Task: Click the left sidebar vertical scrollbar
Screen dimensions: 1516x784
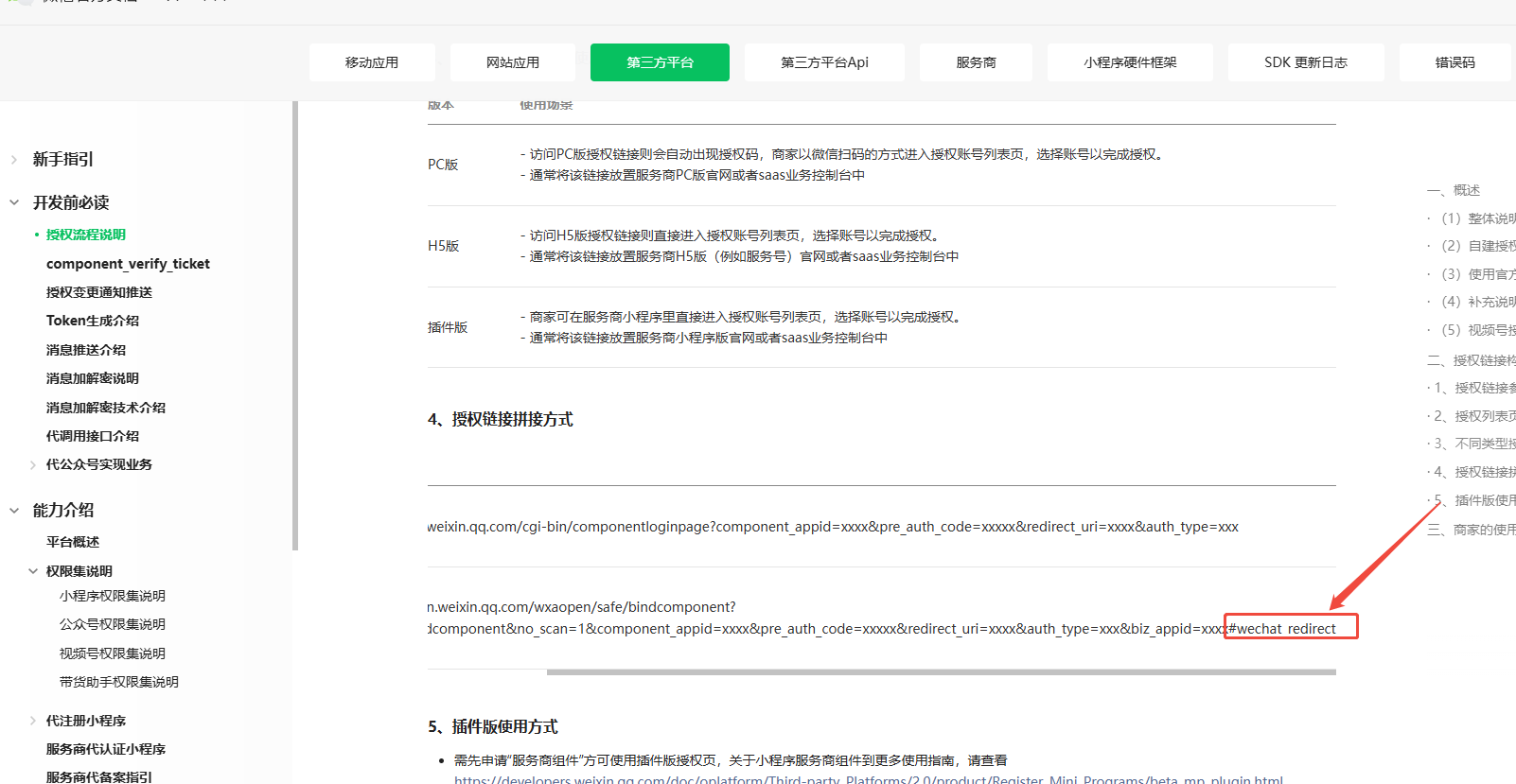Action: [x=295, y=325]
